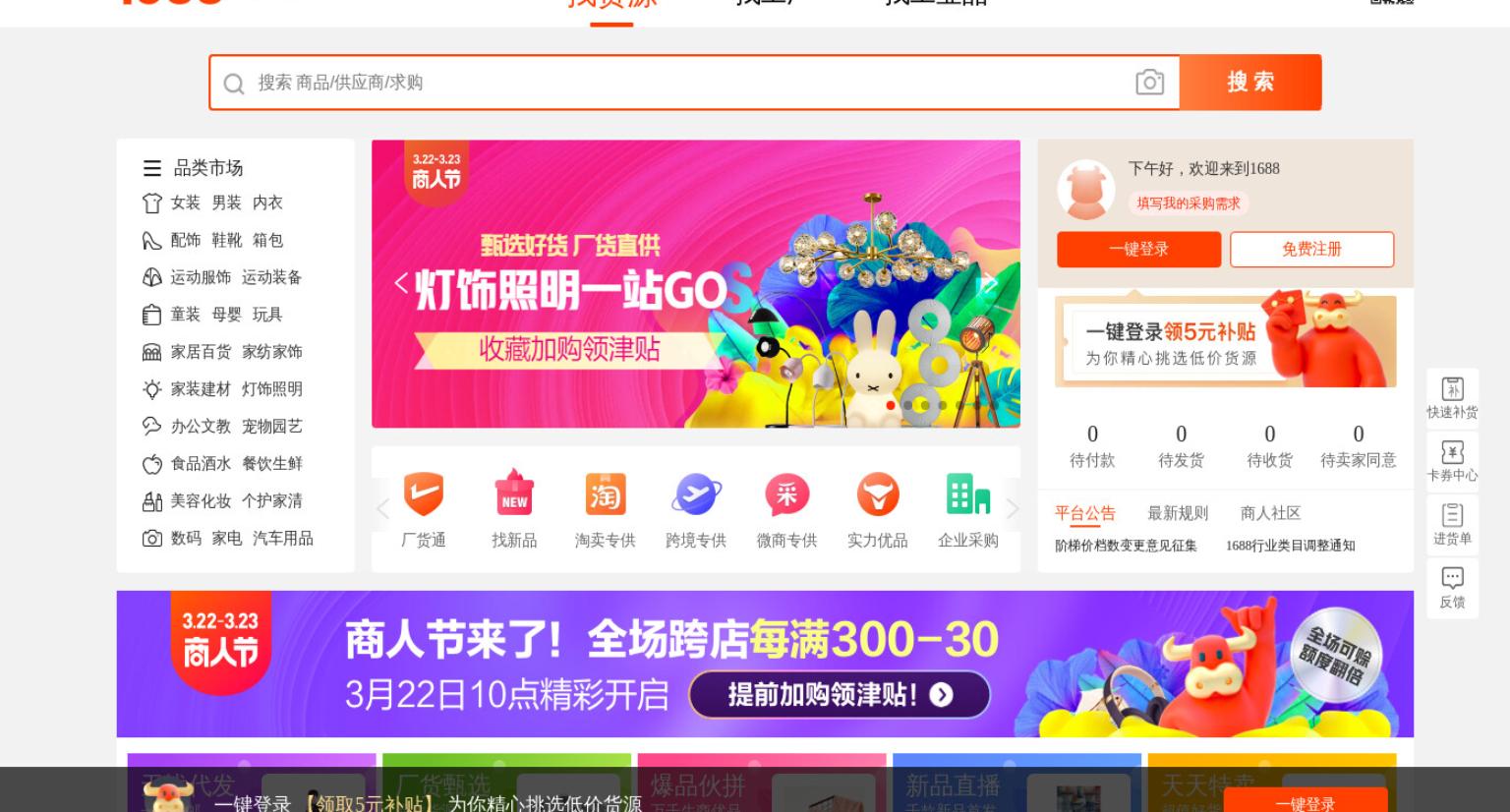Open 卡券中心 coupon icon
The image size is (1510, 812).
1452,461
